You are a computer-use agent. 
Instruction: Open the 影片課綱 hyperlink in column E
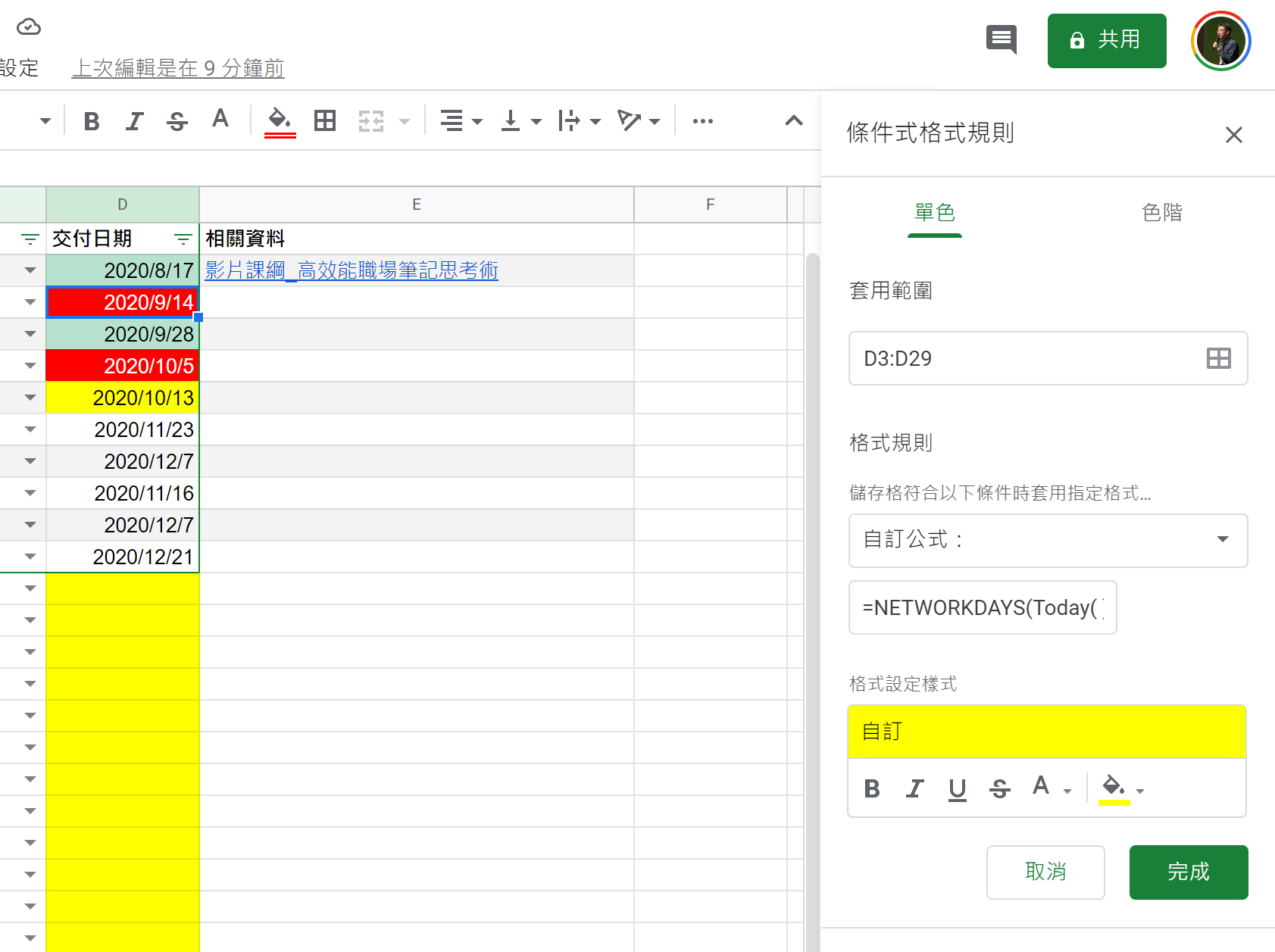352,270
